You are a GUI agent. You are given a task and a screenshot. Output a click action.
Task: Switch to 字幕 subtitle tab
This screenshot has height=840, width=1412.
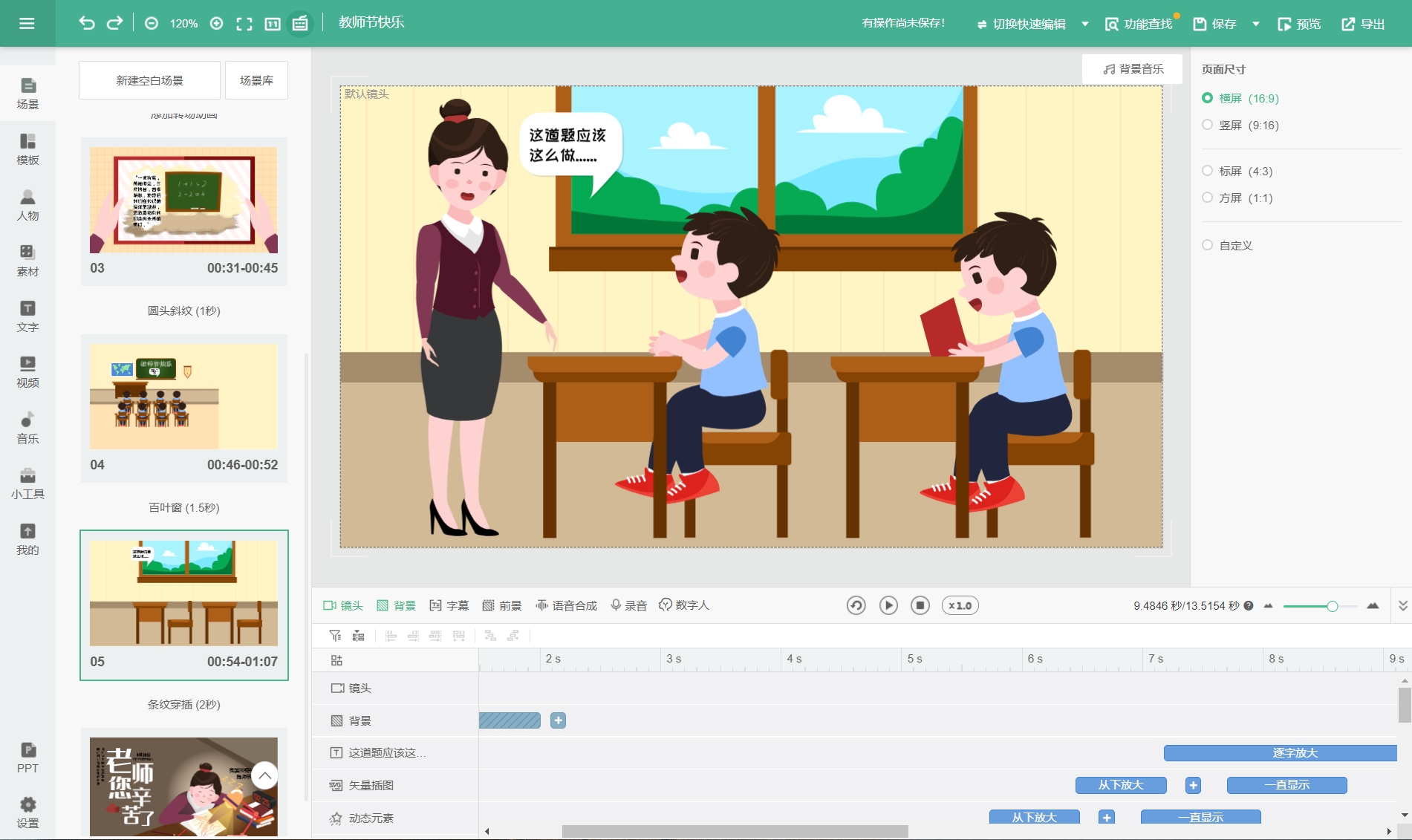tap(449, 605)
